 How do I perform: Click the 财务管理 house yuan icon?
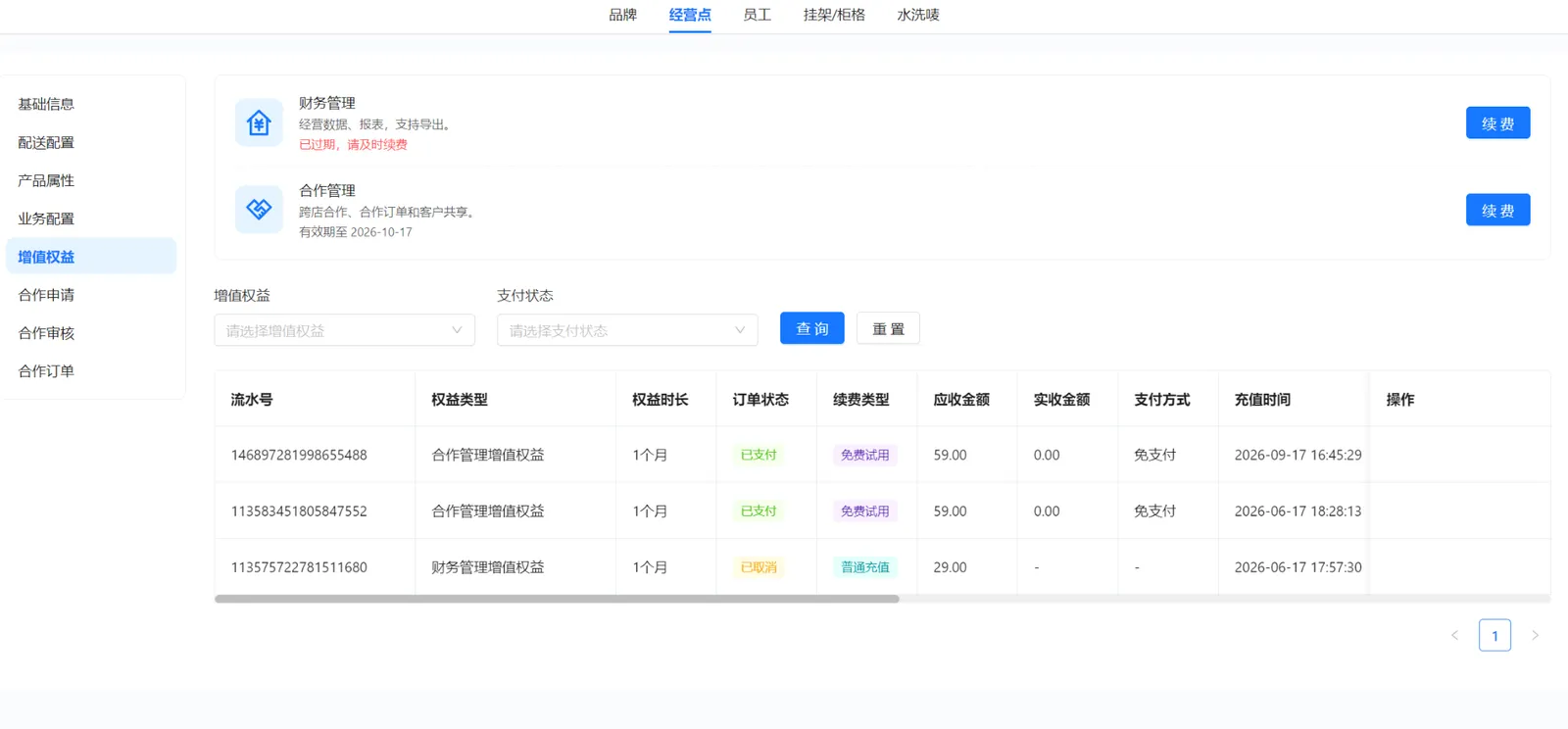[259, 122]
